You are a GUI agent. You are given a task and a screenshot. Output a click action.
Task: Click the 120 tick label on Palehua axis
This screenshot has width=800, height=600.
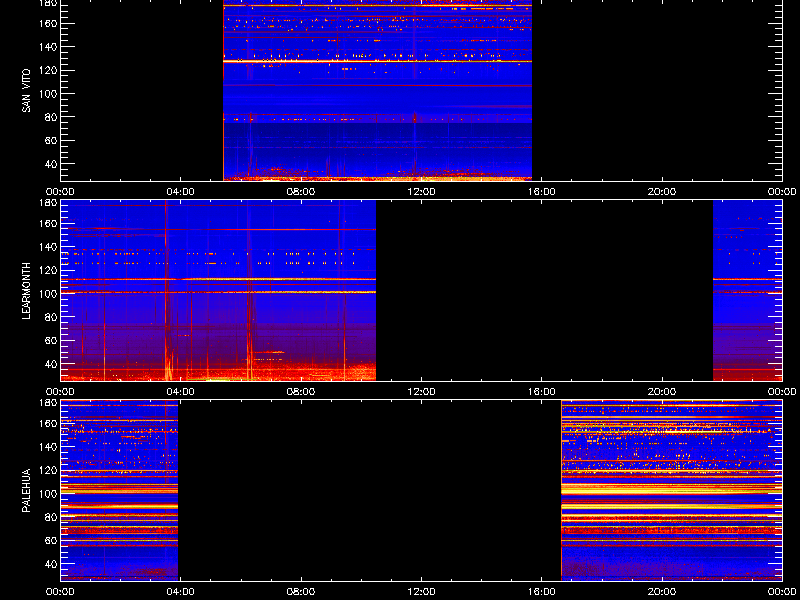coord(49,470)
